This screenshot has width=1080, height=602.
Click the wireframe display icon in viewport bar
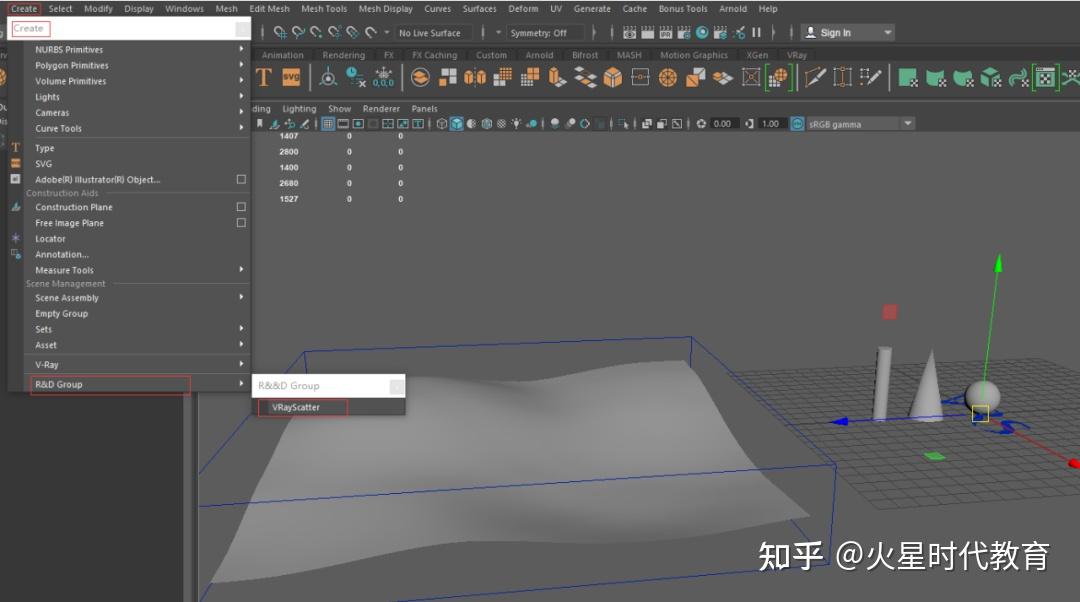coord(444,123)
